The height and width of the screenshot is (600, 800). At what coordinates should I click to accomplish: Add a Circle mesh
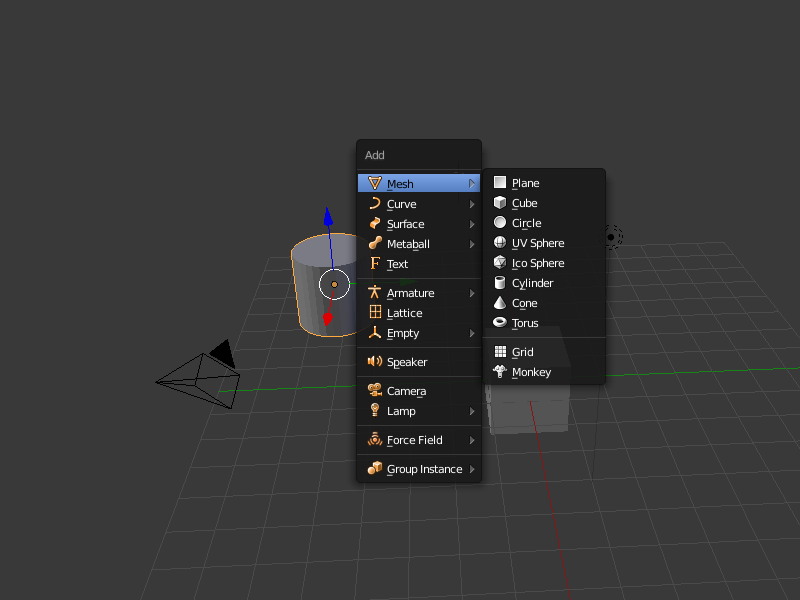click(x=544, y=223)
